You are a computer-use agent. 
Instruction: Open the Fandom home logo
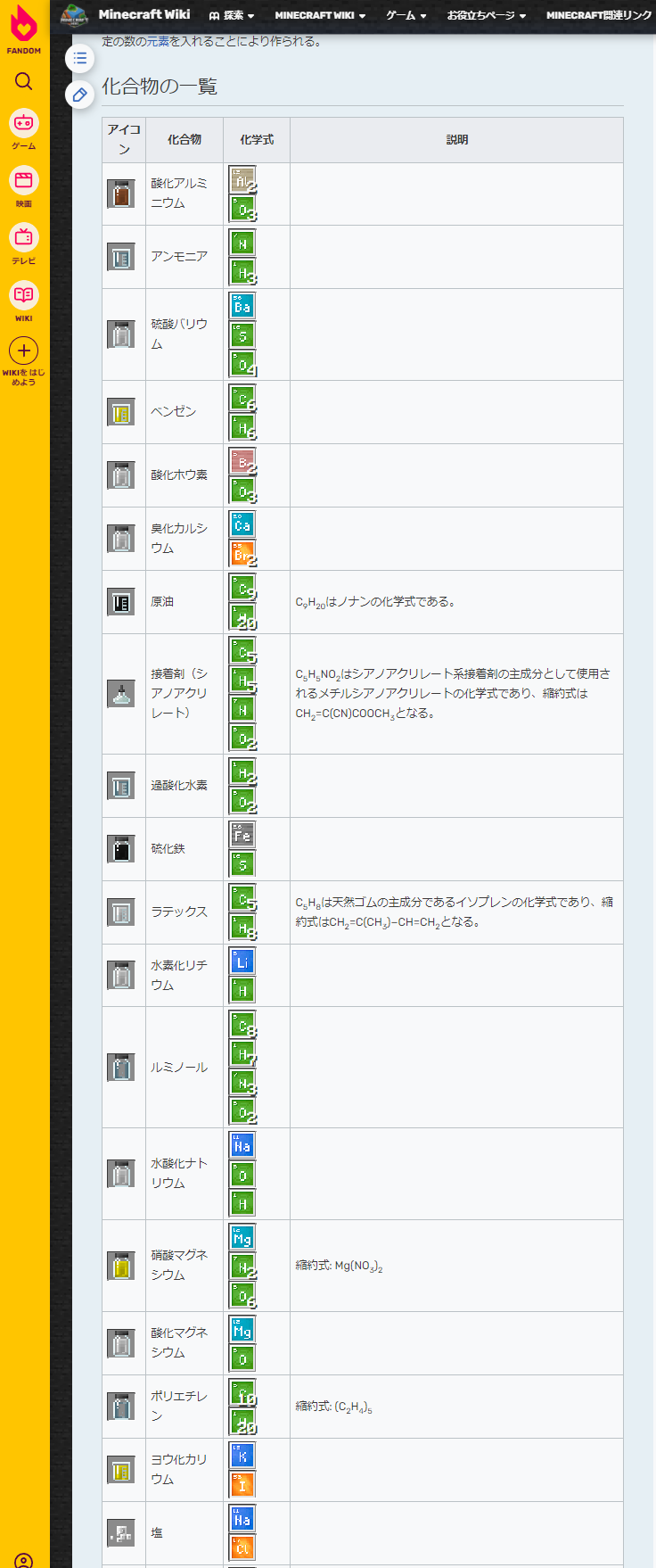pyautogui.click(x=24, y=29)
